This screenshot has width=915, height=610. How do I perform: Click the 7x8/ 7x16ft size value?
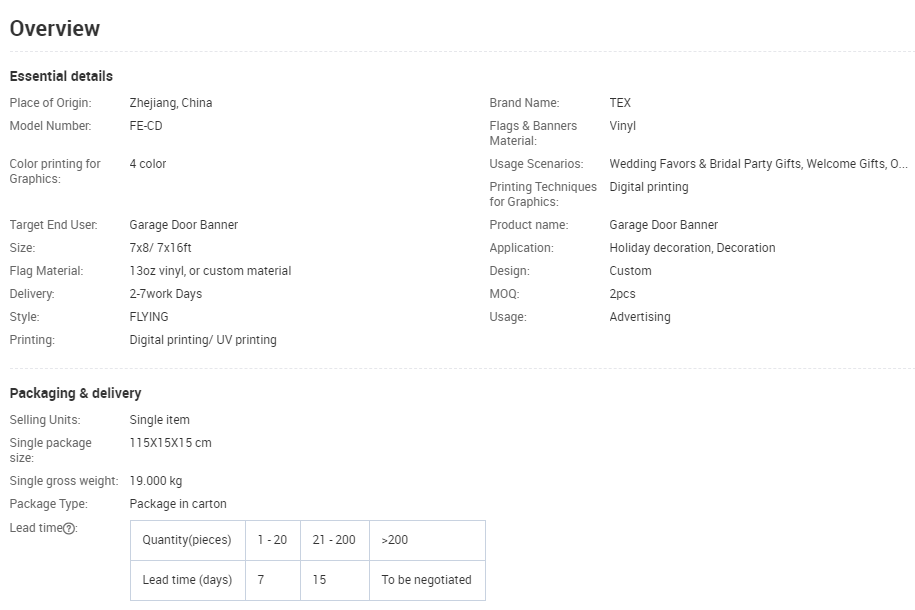click(x=160, y=248)
